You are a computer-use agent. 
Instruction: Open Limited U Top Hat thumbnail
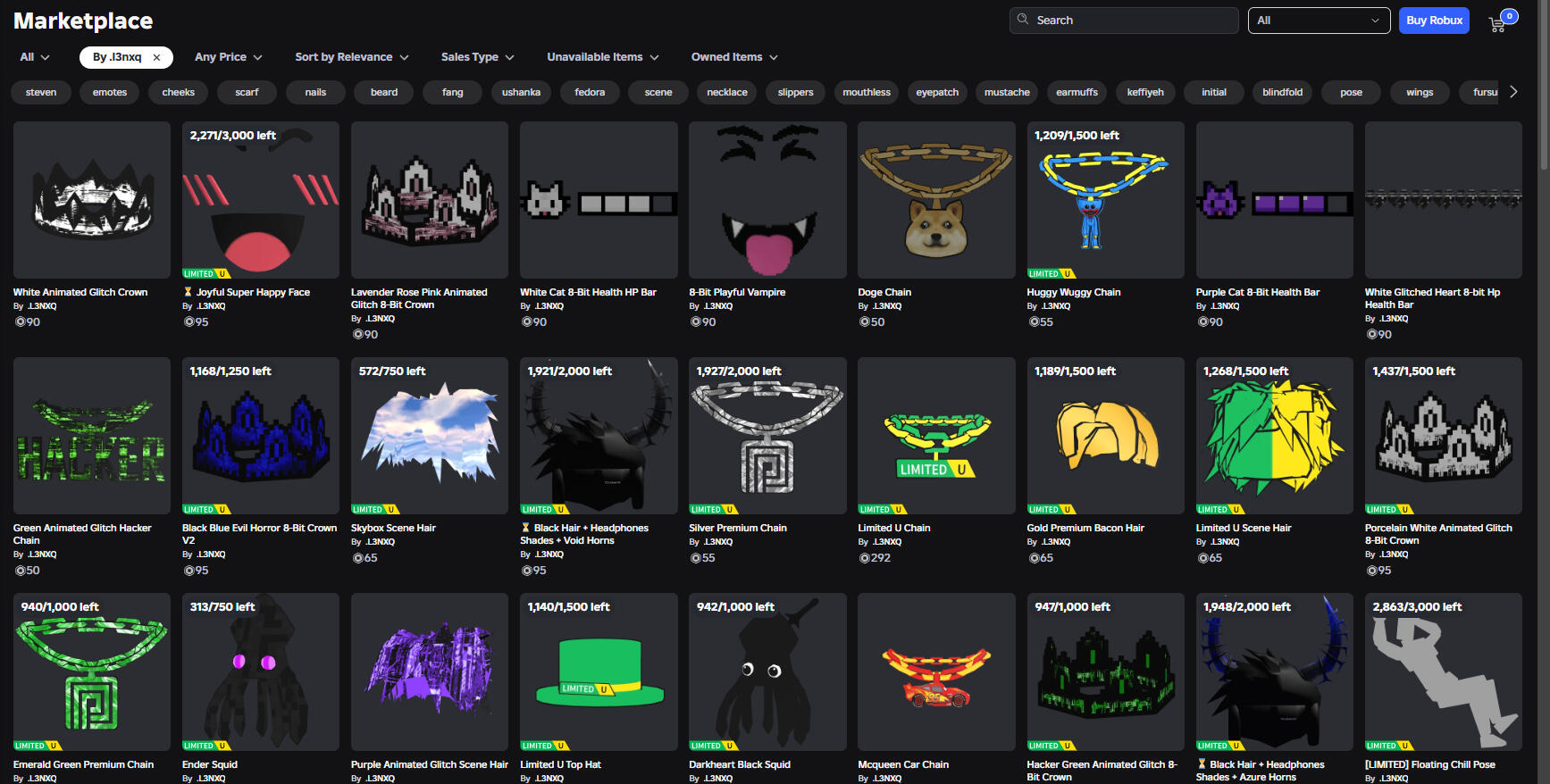click(x=599, y=671)
